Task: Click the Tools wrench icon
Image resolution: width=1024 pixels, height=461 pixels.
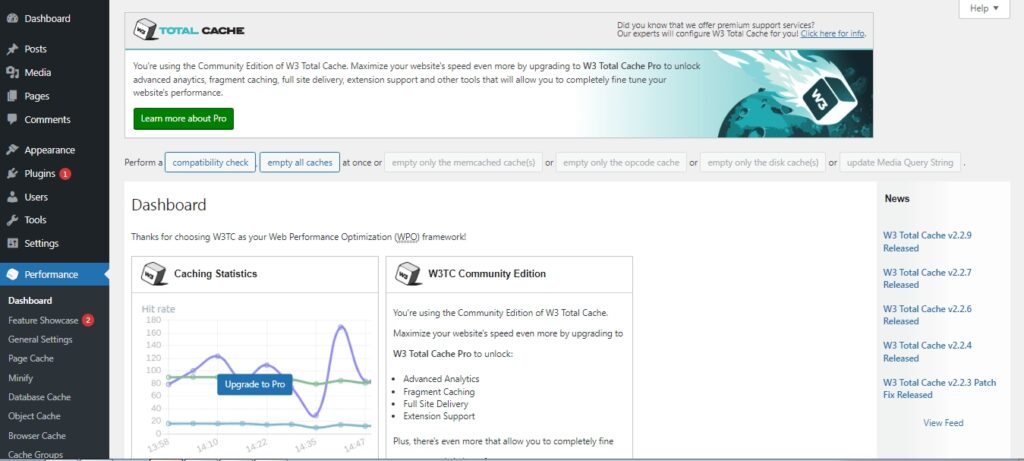Action: [x=12, y=220]
